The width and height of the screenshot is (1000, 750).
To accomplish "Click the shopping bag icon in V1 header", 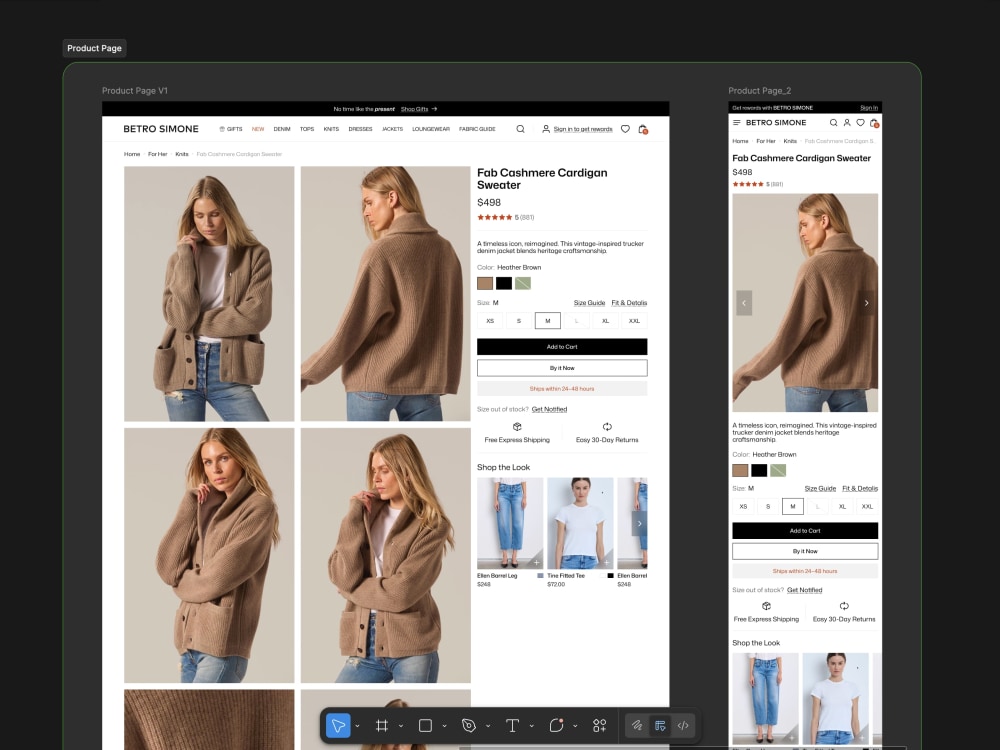I will tap(643, 129).
